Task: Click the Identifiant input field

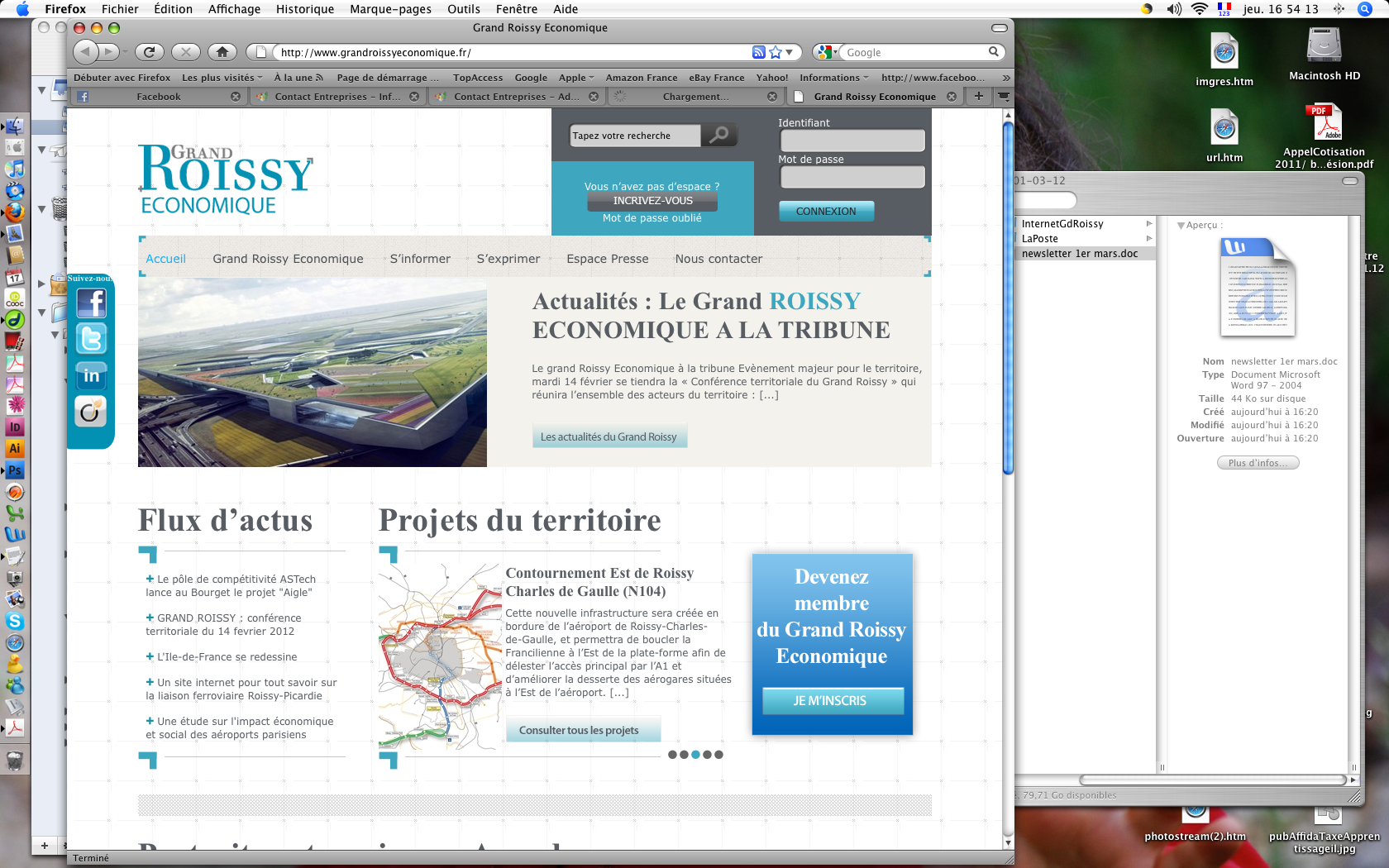Action: pyautogui.click(x=852, y=141)
